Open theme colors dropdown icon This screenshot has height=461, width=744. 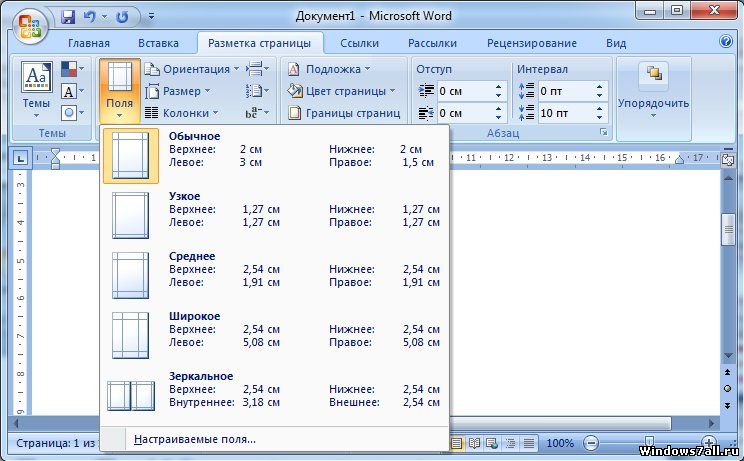tap(73, 69)
